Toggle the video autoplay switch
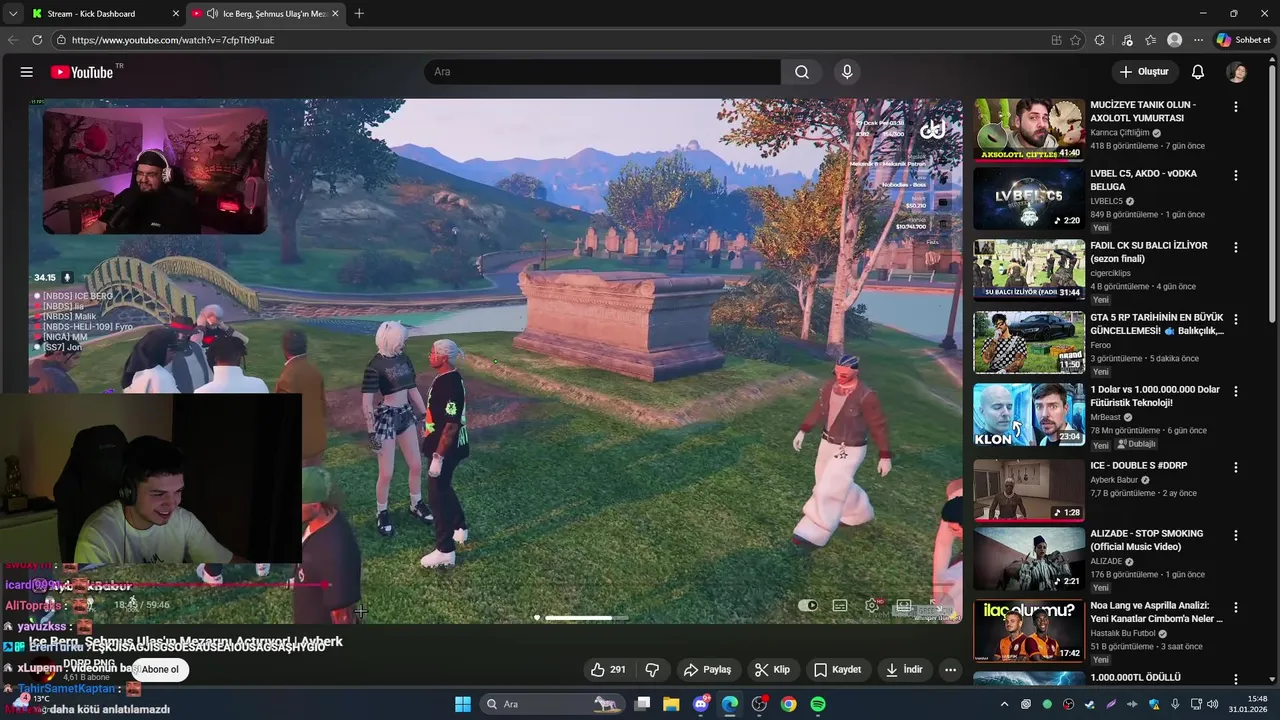This screenshot has width=1280, height=720. click(x=808, y=605)
